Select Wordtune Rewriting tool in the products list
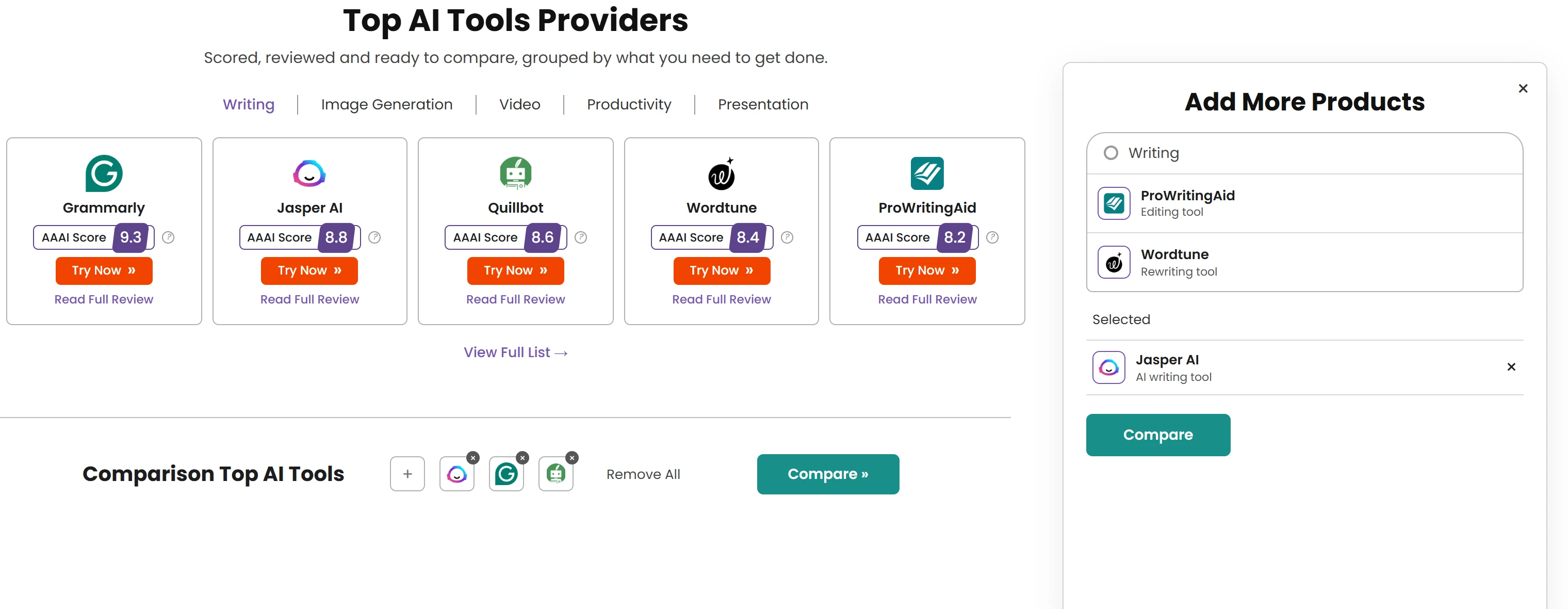 tap(1304, 263)
